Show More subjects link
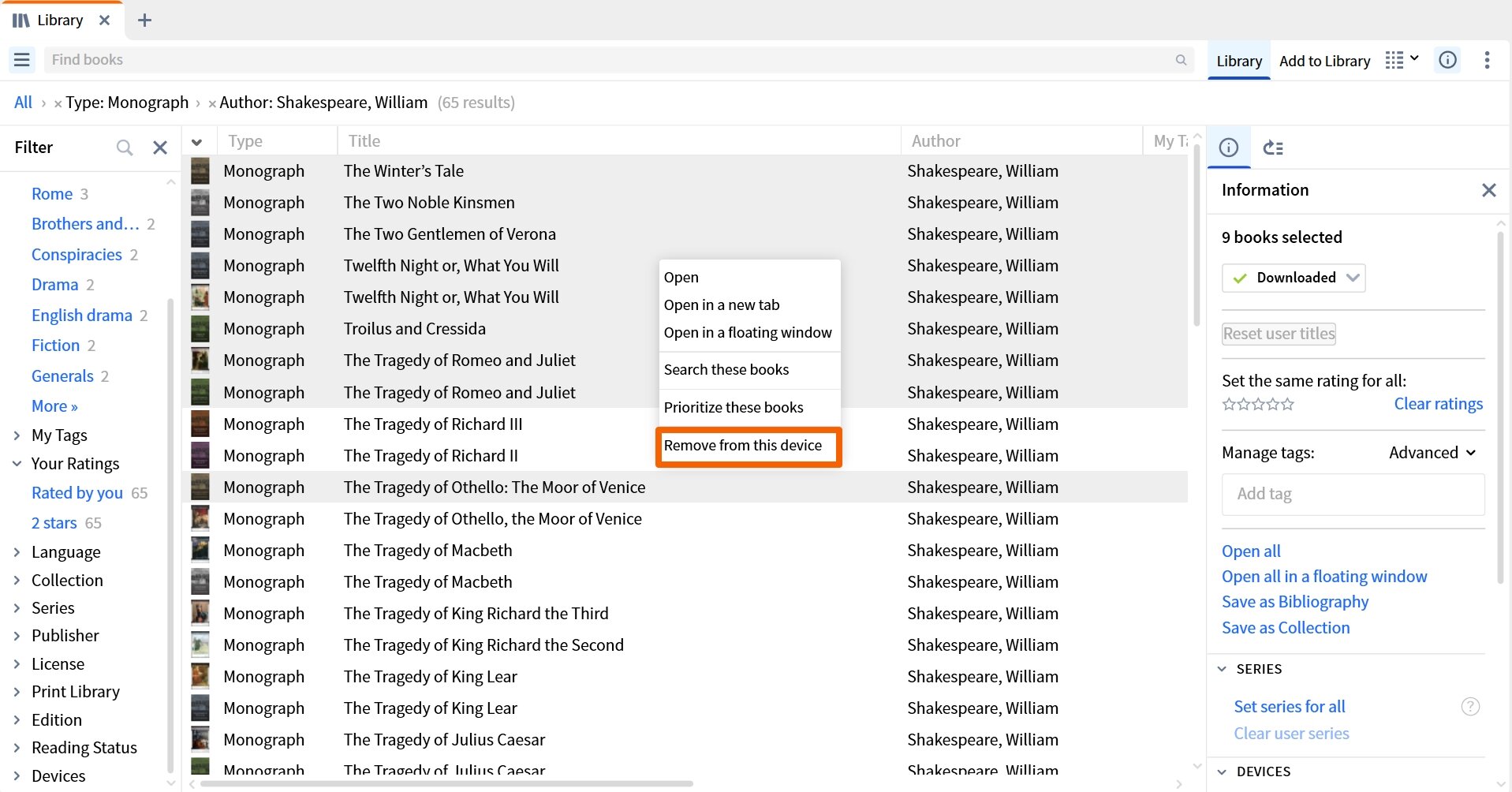Screen dimensions: 1512x792 click(x=54, y=406)
